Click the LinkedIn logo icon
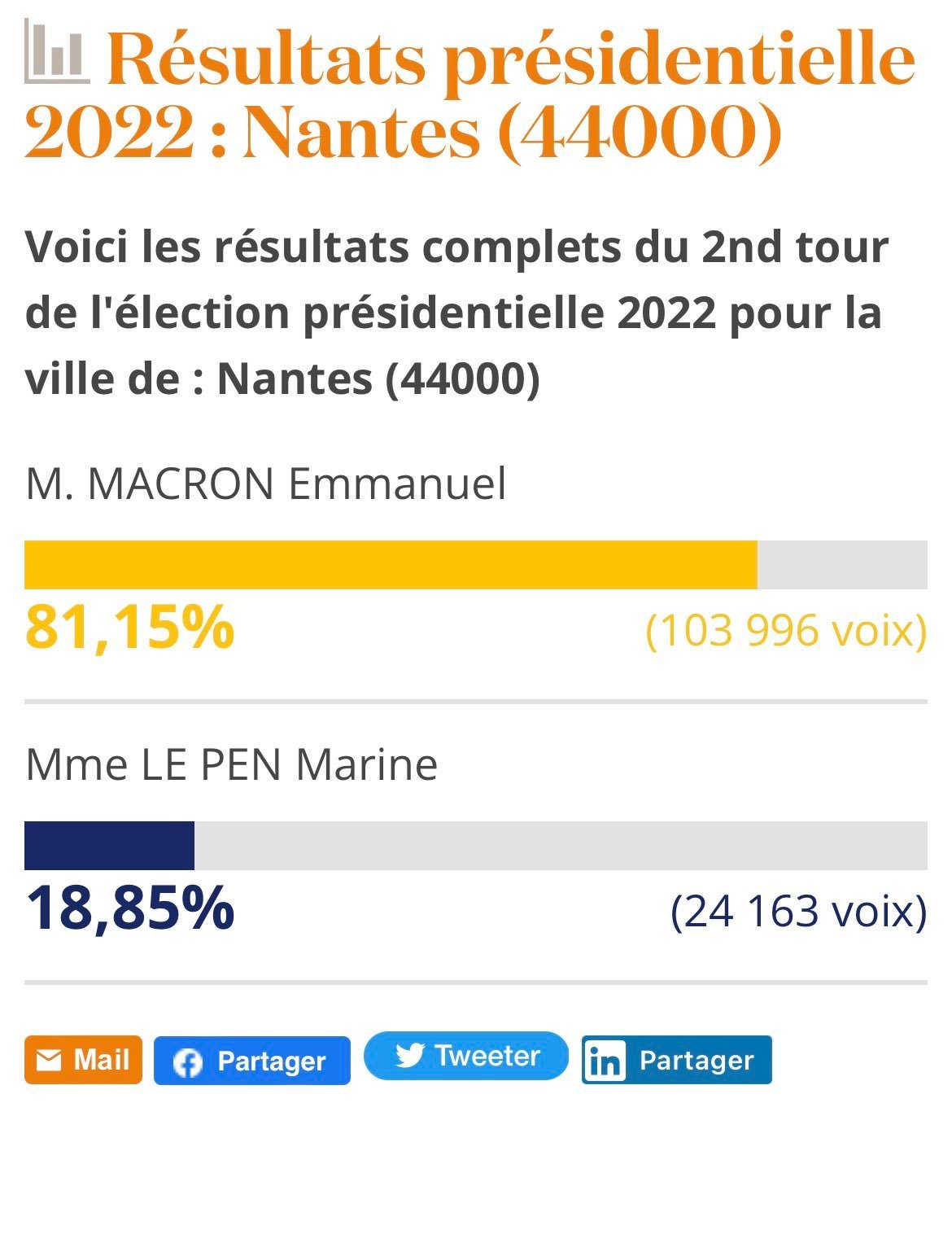Viewport: 952px width, 1256px height. [x=605, y=1061]
